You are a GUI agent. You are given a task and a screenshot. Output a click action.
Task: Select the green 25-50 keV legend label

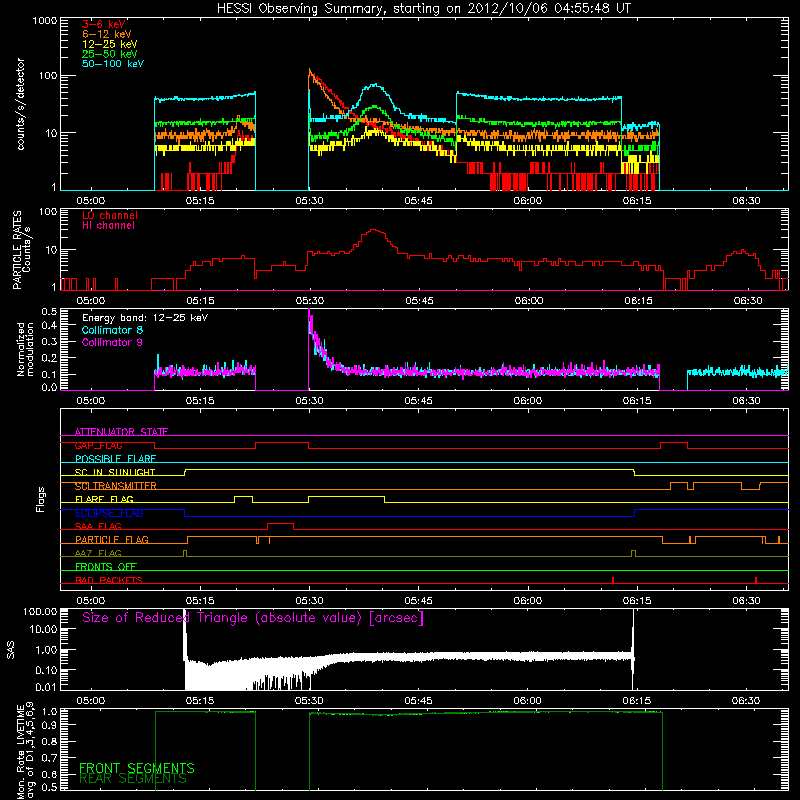[110, 54]
